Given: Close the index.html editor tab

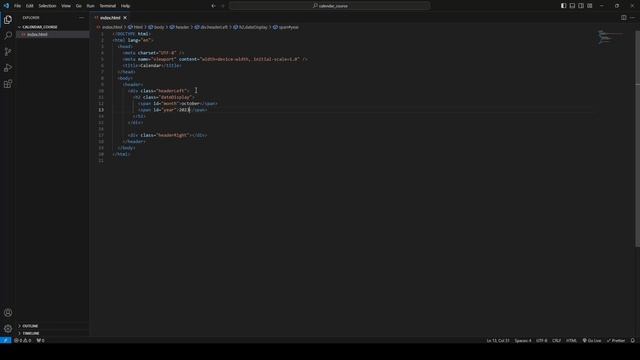Looking at the screenshot, I should tap(125, 18).
